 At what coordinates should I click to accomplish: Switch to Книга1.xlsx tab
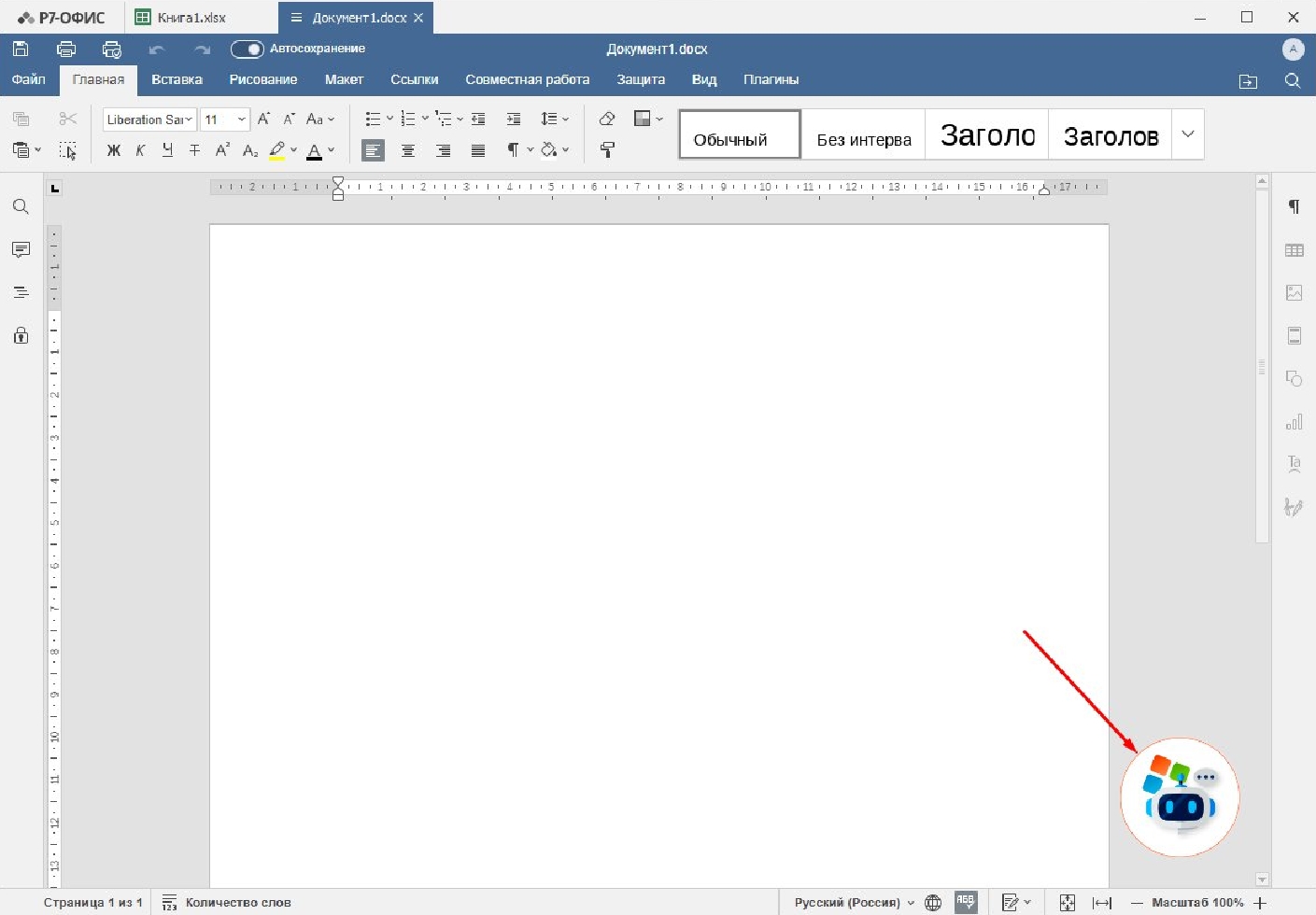click(x=191, y=18)
